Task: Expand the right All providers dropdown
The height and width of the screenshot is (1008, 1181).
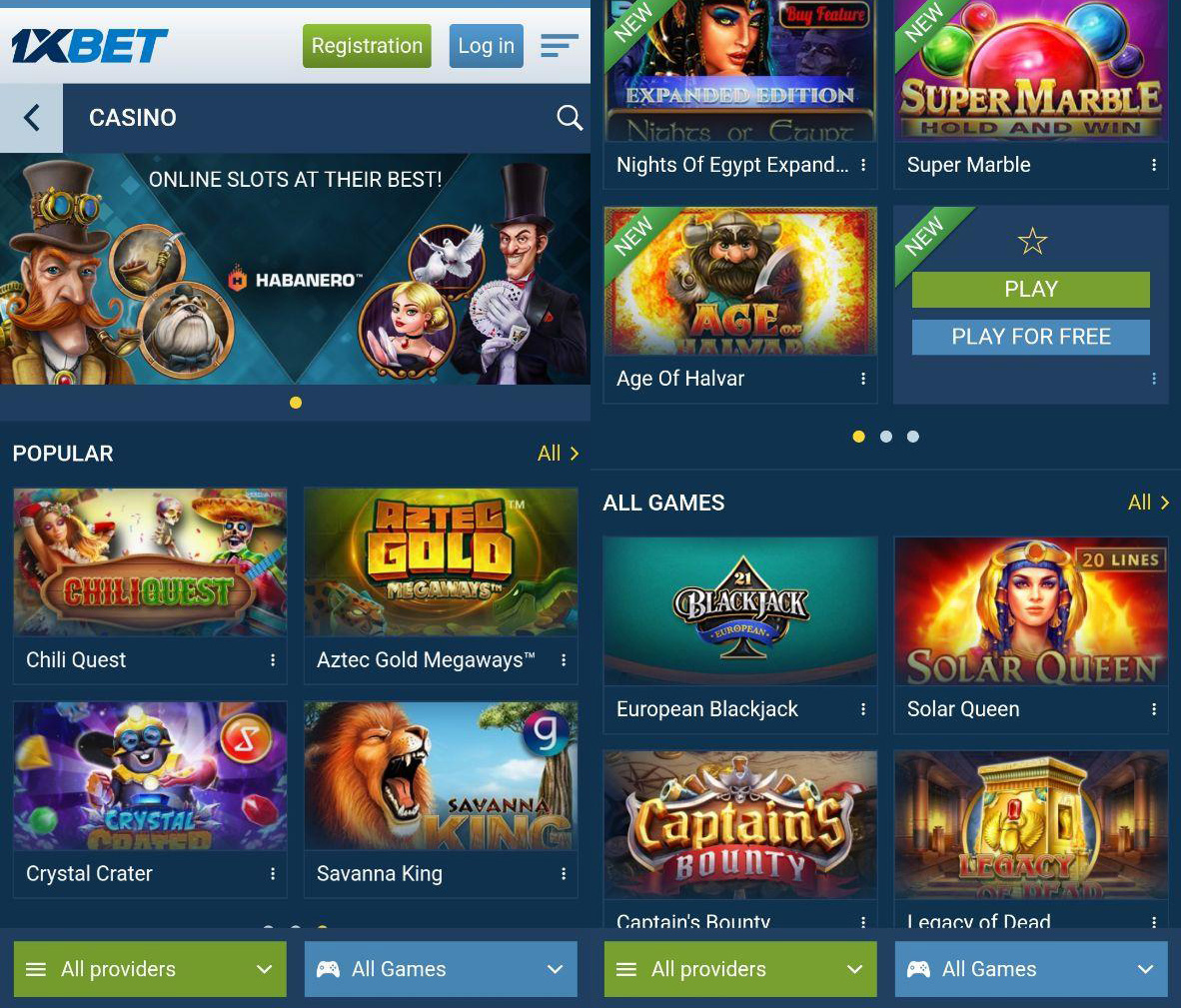Action: coord(740,969)
